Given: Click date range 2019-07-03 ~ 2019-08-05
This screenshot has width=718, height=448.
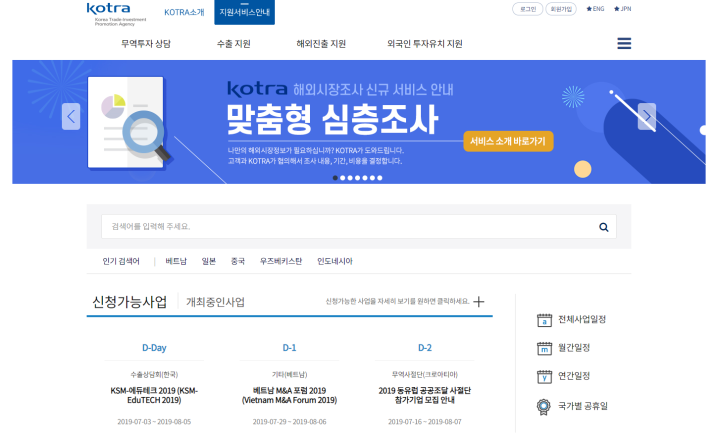Looking at the screenshot, I should click(x=154, y=422).
